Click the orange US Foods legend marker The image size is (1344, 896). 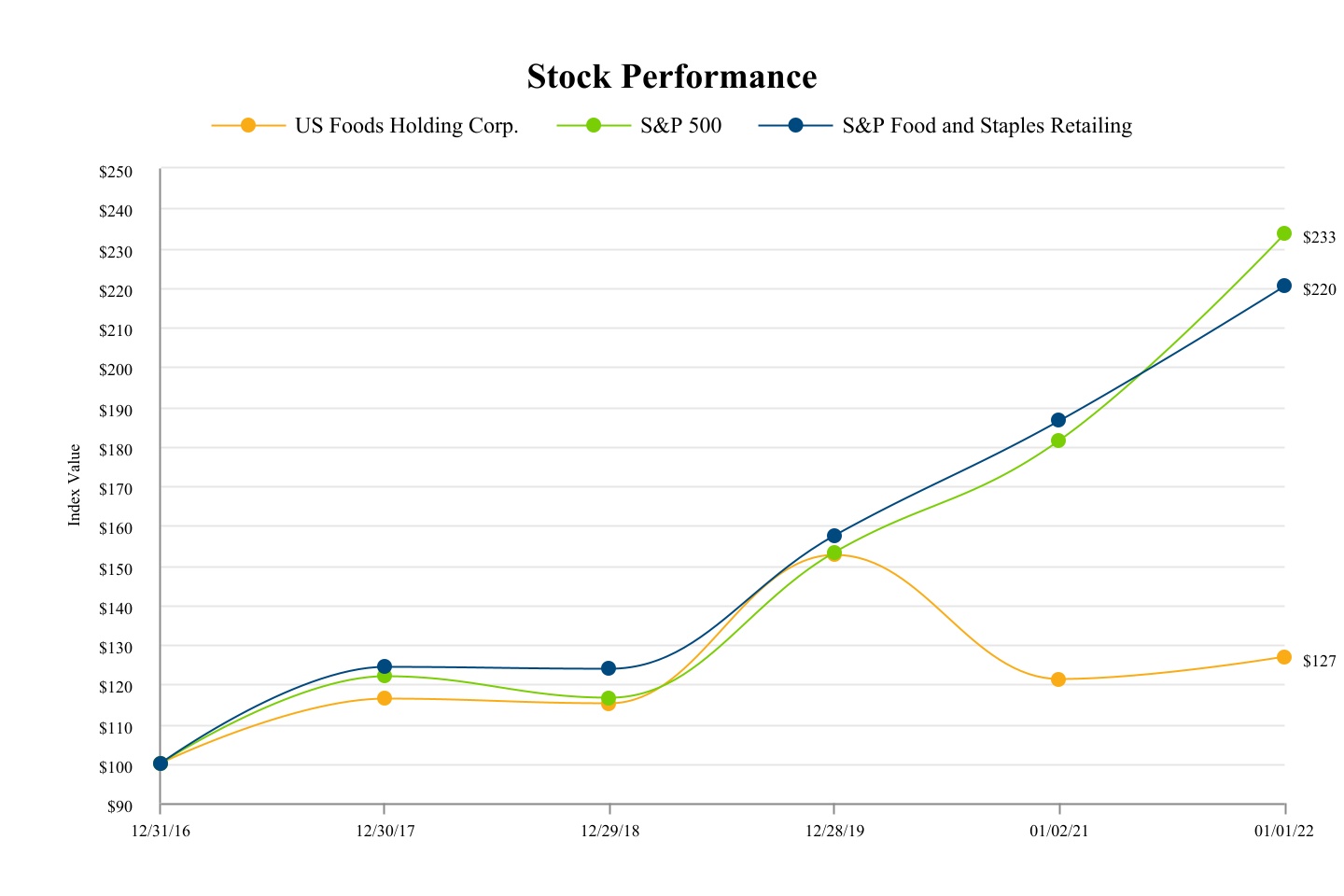click(248, 125)
